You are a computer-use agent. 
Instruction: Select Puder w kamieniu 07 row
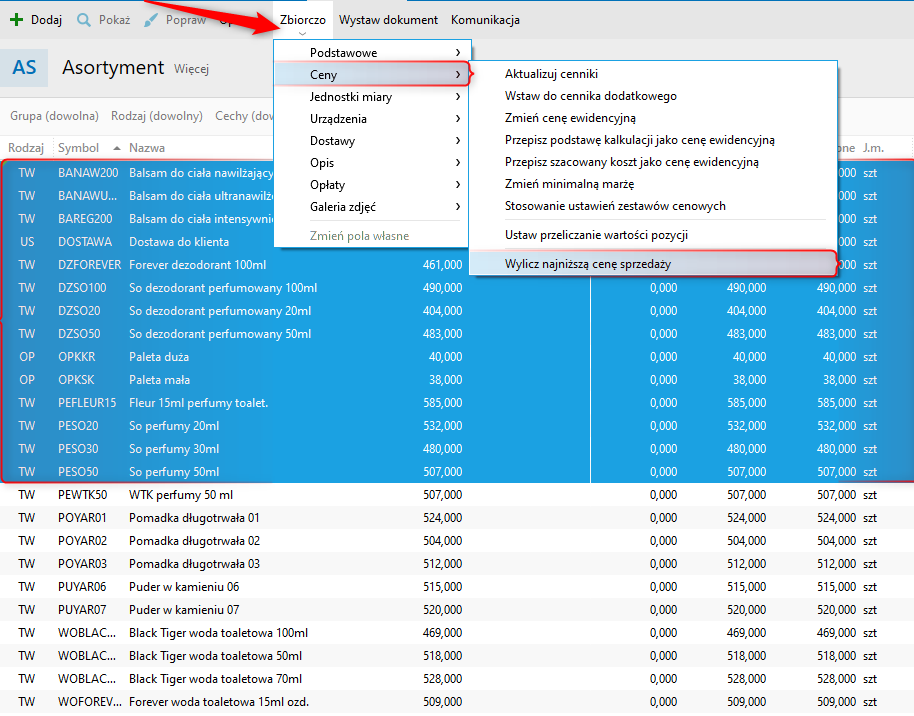tap(457, 610)
